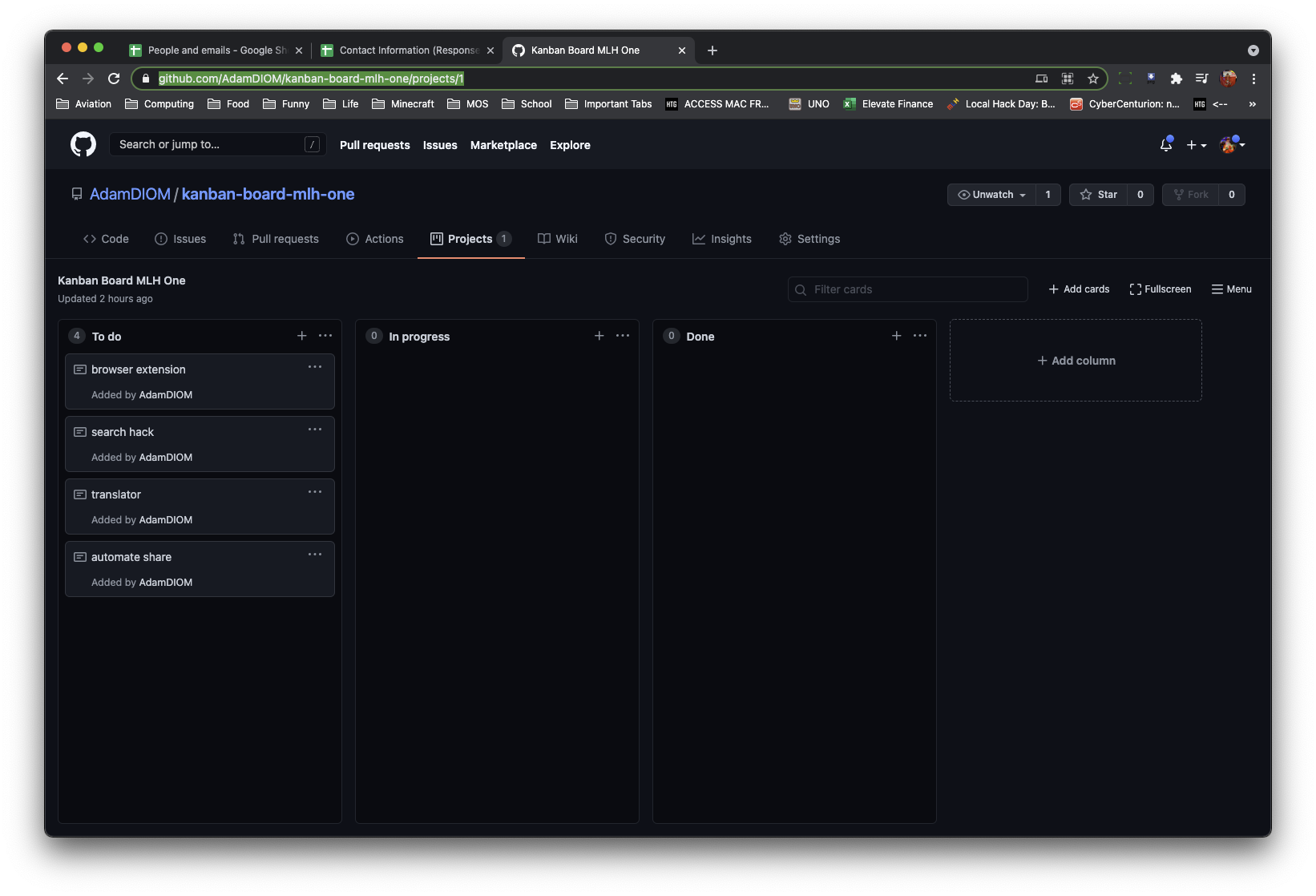This screenshot has height=896, width=1316.
Task: Click the star count number
Action: (1140, 195)
